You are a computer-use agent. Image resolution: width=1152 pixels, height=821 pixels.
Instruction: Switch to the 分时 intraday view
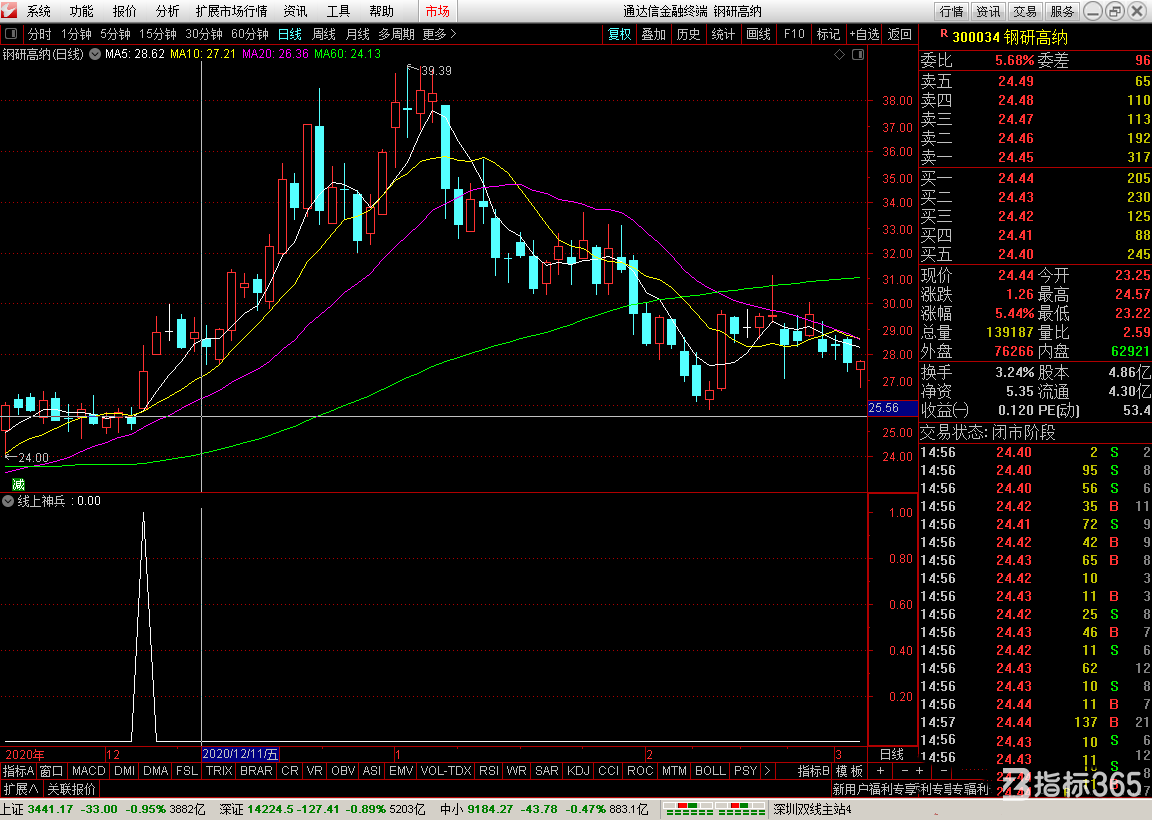point(40,34)
